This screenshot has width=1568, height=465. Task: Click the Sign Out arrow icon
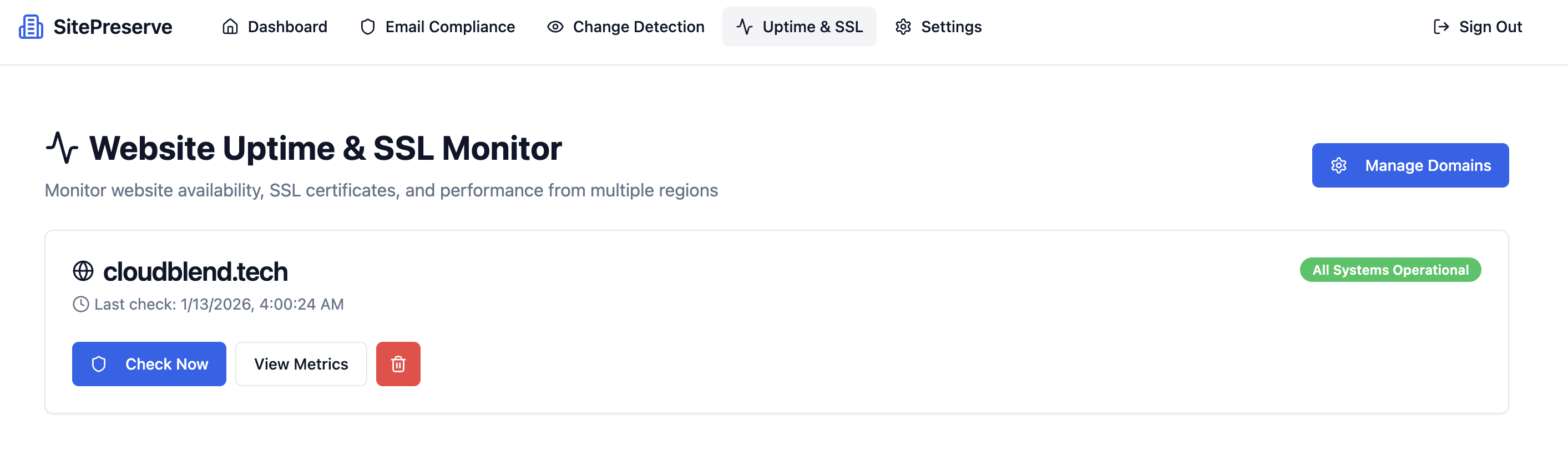pyautogui.click(x=1441, y=27)
